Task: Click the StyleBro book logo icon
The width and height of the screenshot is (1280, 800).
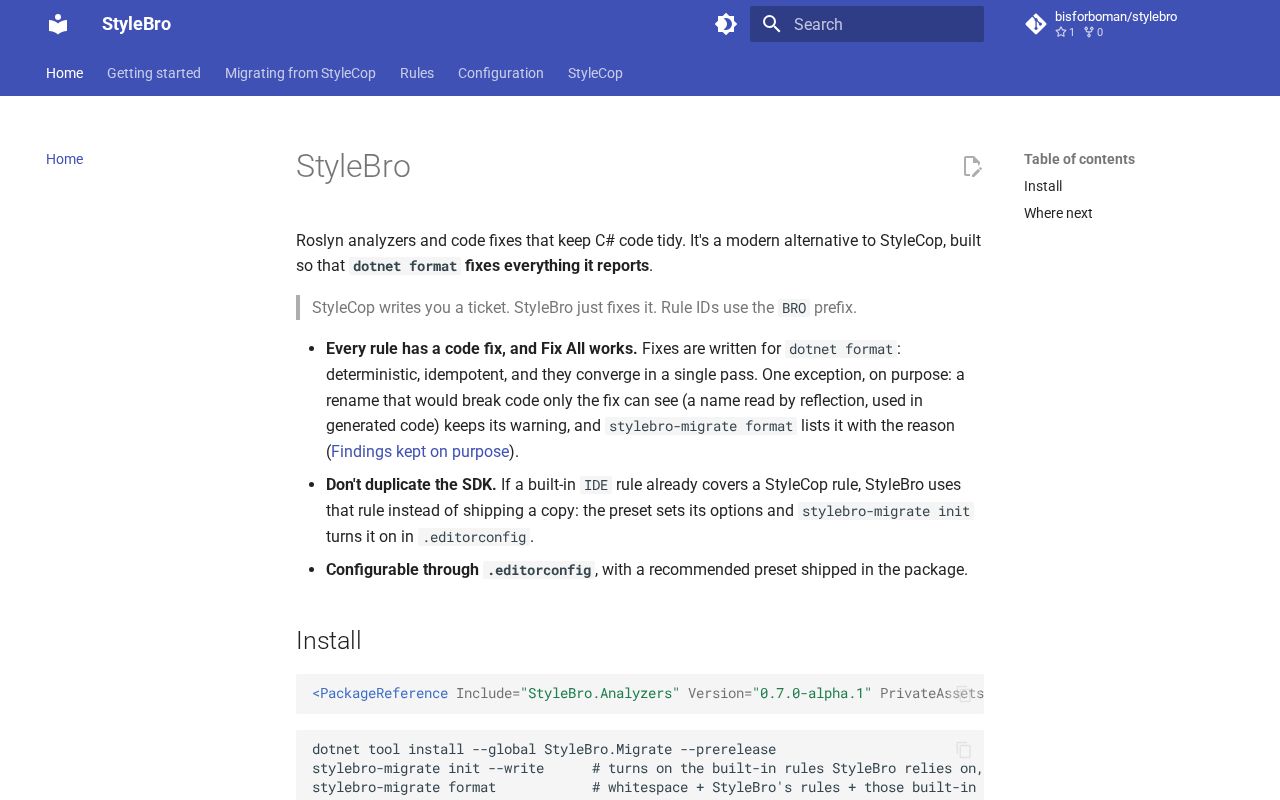Action: coord(58,24)
